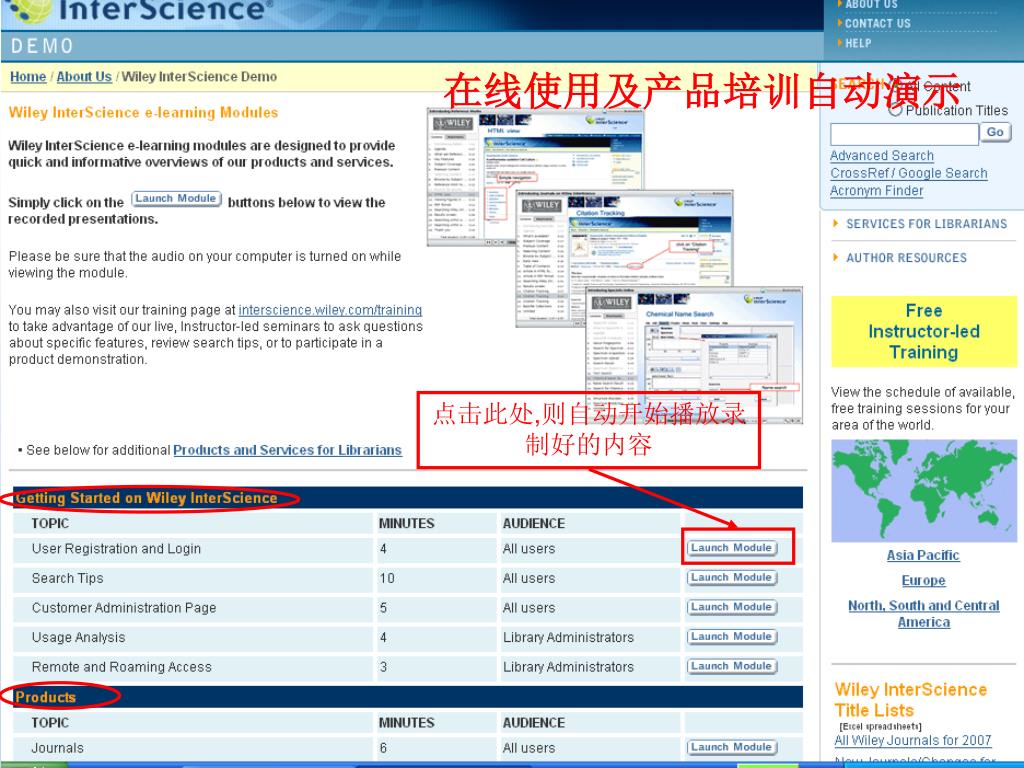The height and width of the screenshot is (768, 1024).
Task: Click the 'Wiley InterScience e-learning Modules' heading
Action: pos(143,113)
